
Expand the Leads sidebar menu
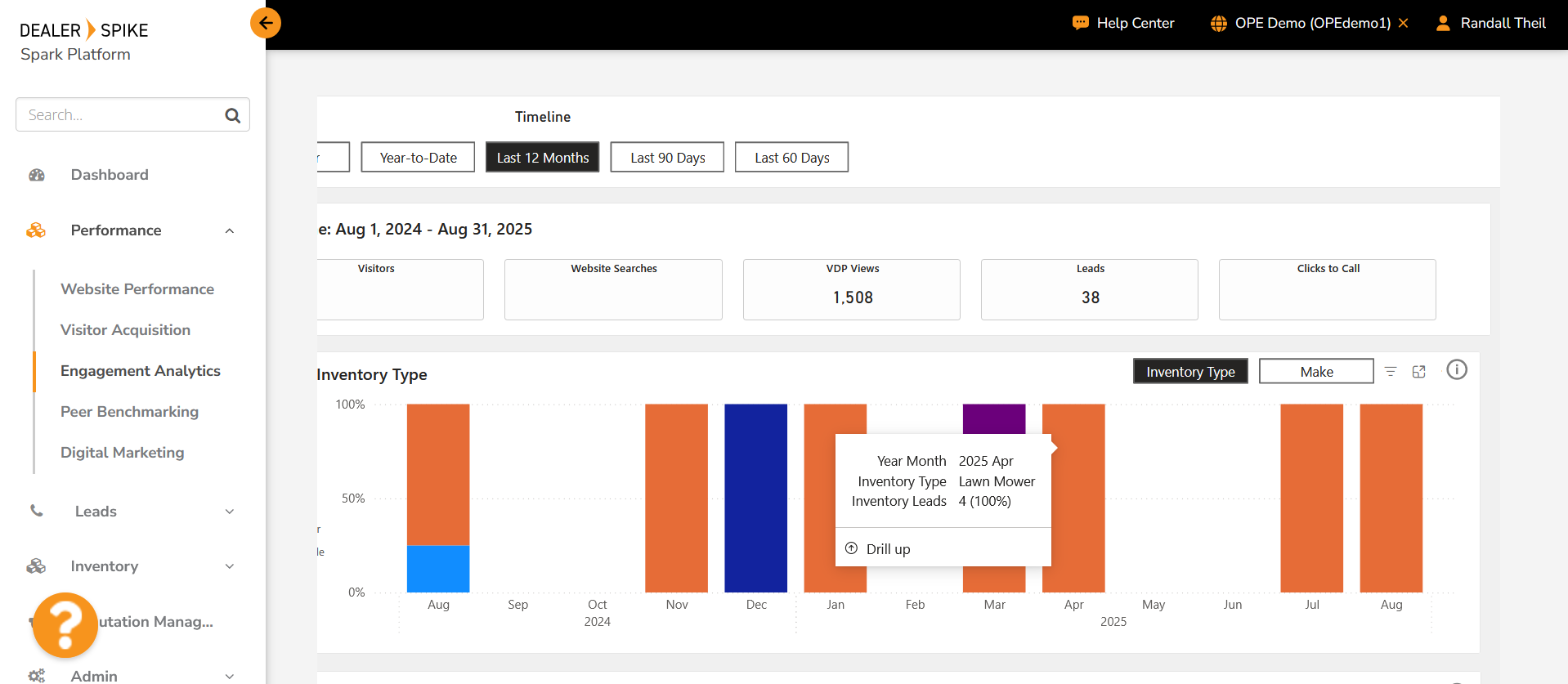tap(230, 512)
